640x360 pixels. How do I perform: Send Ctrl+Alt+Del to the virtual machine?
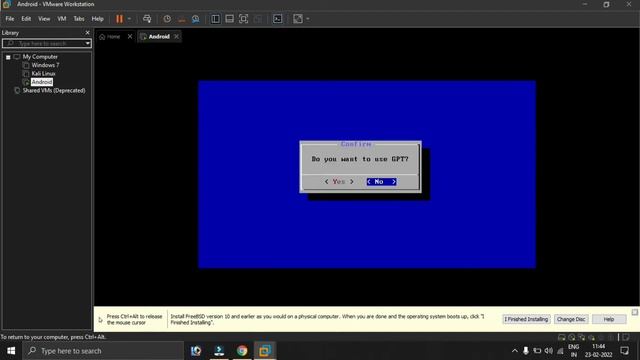click(147, 19)
